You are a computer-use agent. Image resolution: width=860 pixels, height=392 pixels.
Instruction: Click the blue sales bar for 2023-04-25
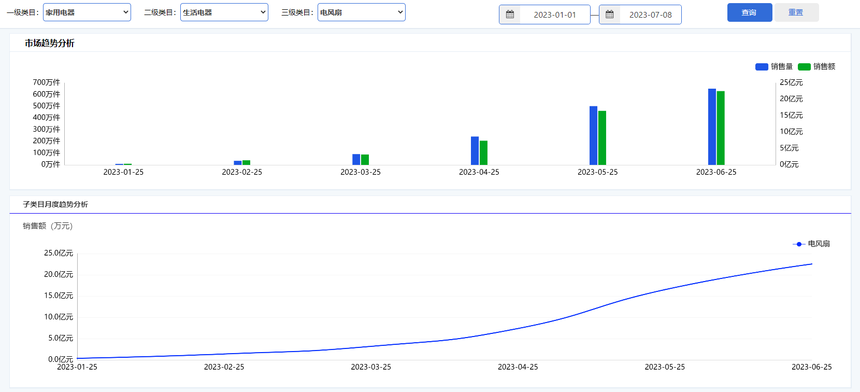pyautogui.click(x=474, y=150)
